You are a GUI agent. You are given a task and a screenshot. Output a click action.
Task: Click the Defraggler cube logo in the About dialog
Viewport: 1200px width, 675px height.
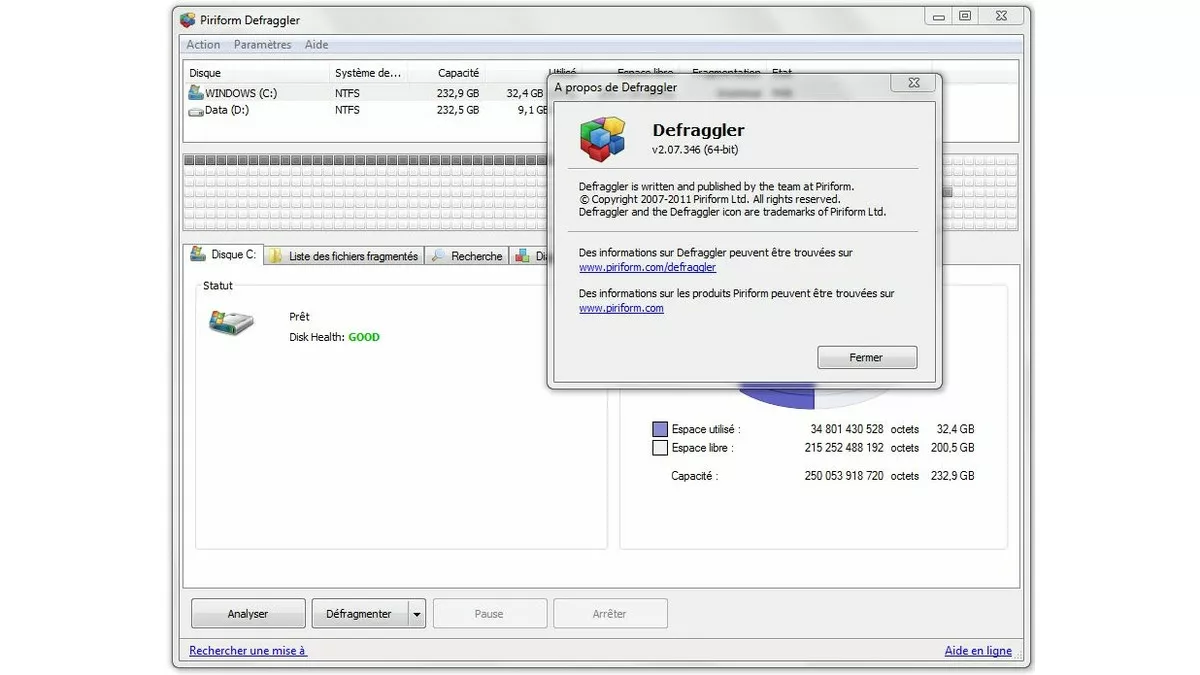(x=601, y=138)
